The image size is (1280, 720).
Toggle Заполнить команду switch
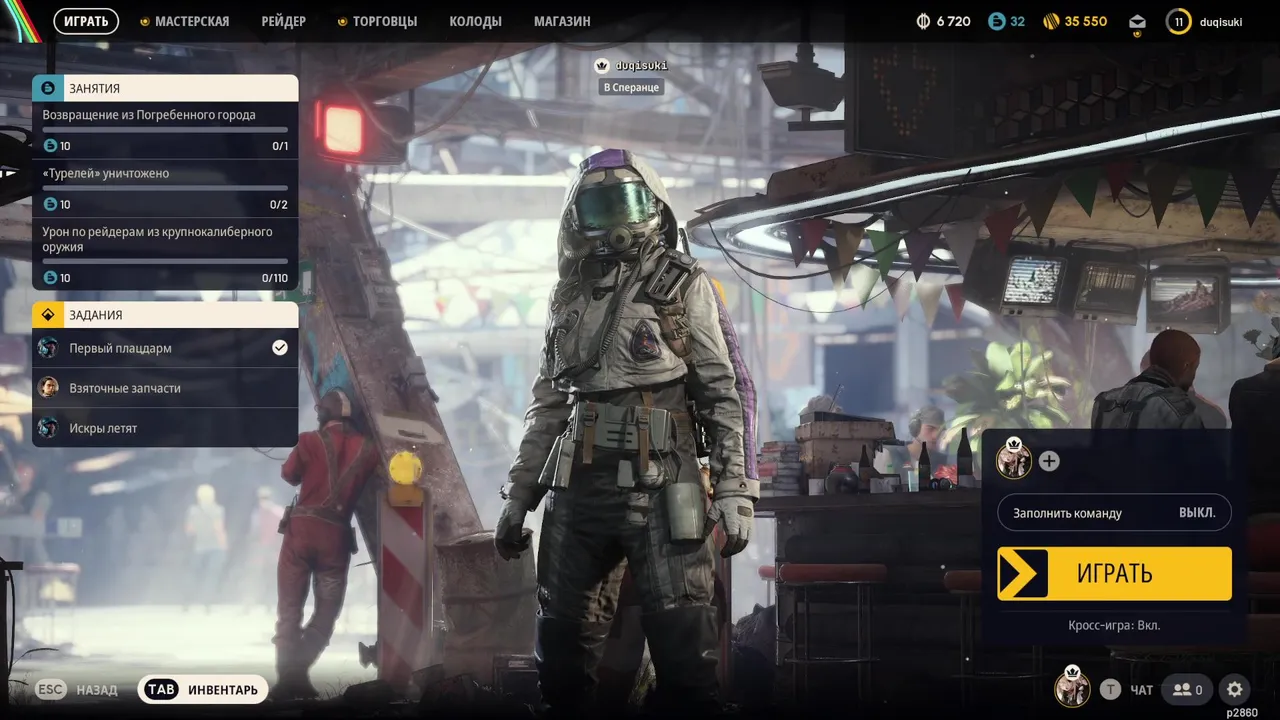click(1114, 513)
